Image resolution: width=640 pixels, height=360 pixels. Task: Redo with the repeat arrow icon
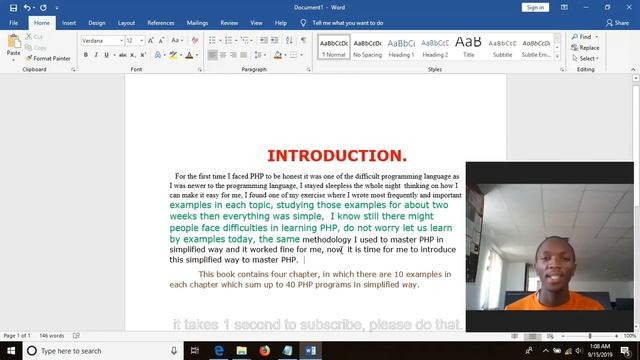tap(43, 8)
